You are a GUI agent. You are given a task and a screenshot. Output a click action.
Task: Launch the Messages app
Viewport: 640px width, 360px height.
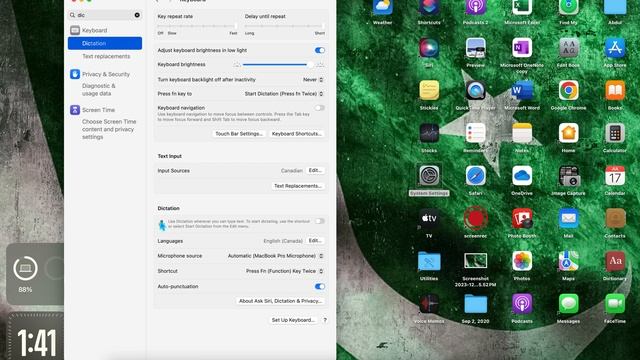[x=568, y=304]
